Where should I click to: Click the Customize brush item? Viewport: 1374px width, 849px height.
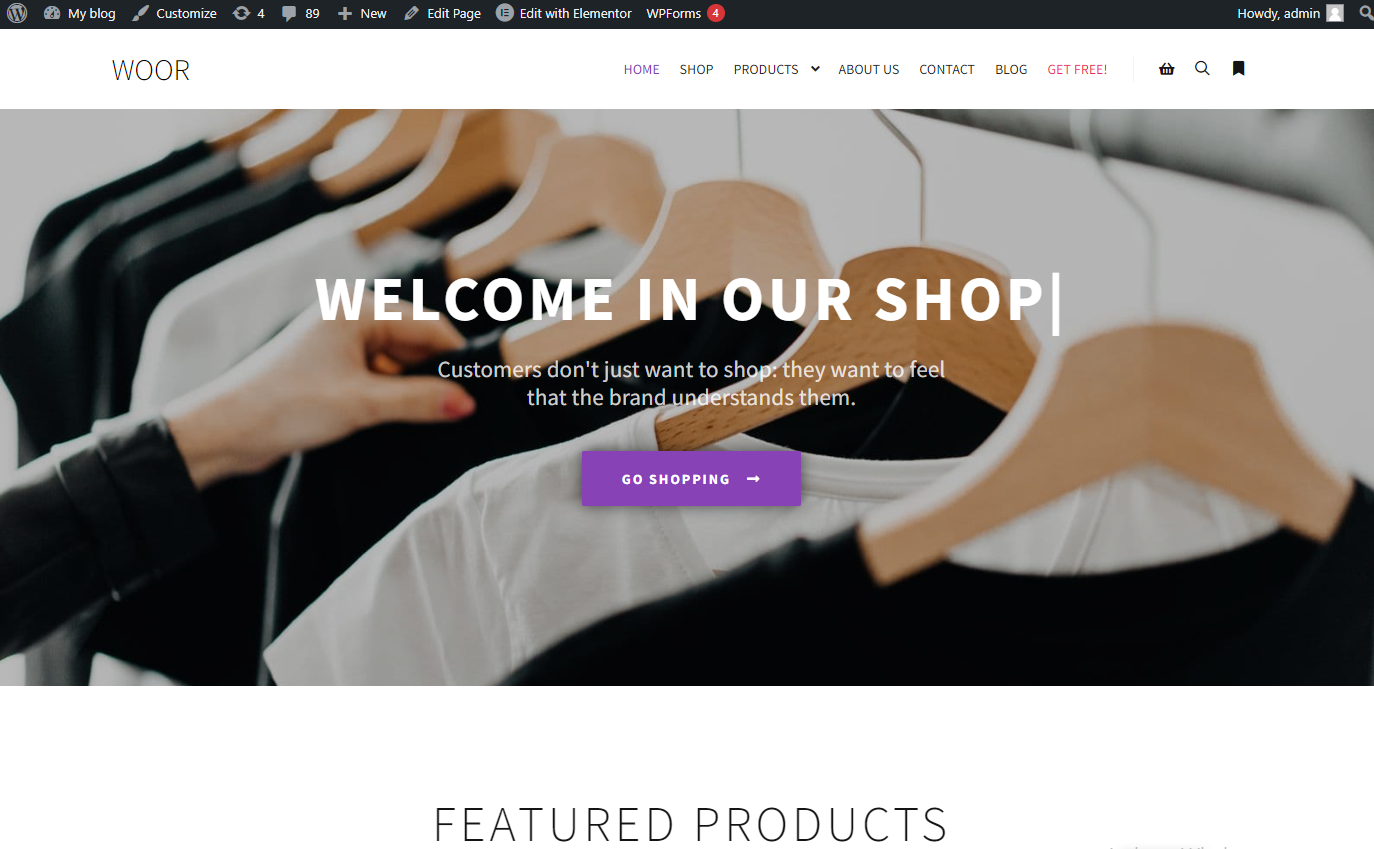[x=175, y=14]
